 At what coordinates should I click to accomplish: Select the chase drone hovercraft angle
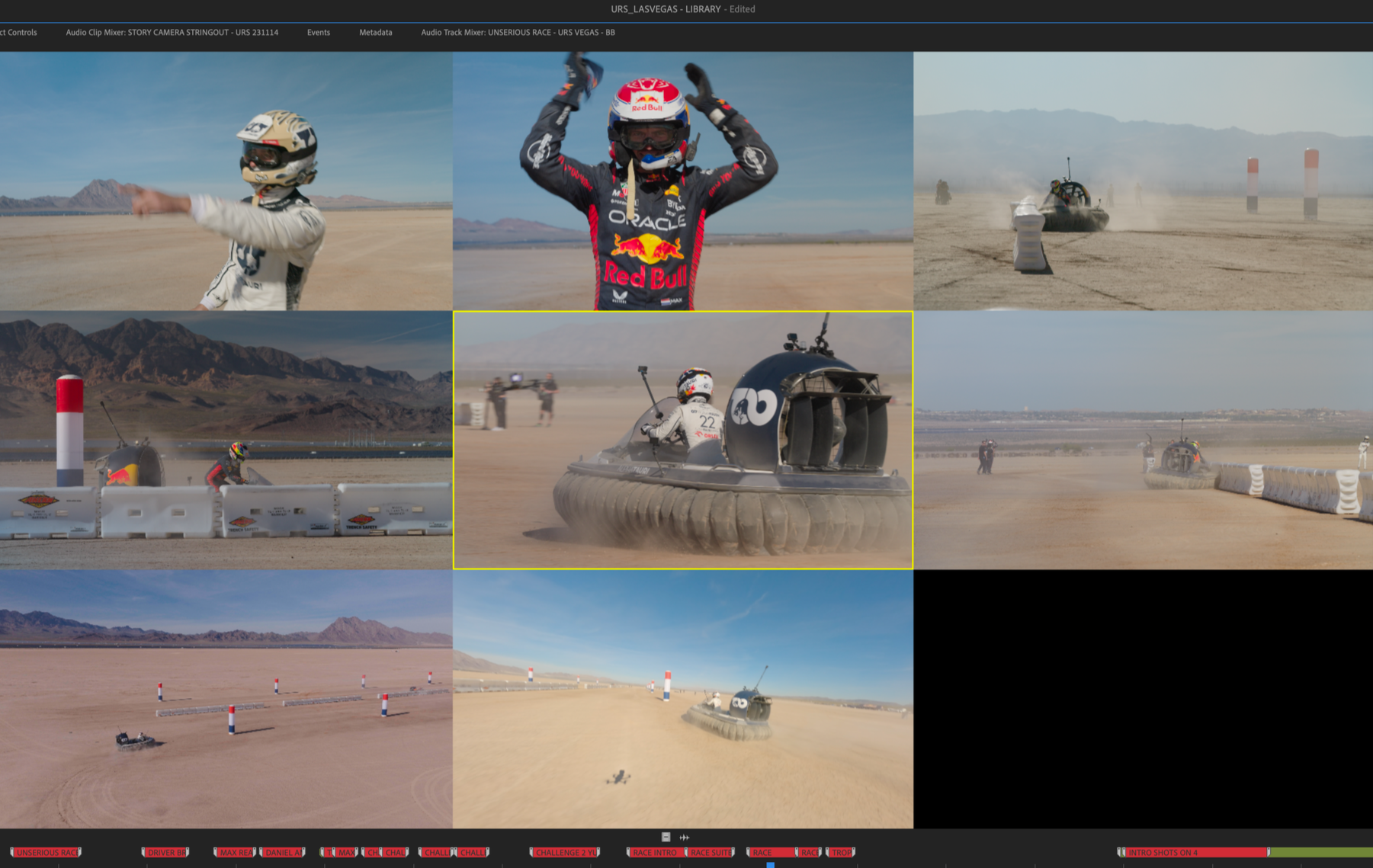click(x=682, y=699)
